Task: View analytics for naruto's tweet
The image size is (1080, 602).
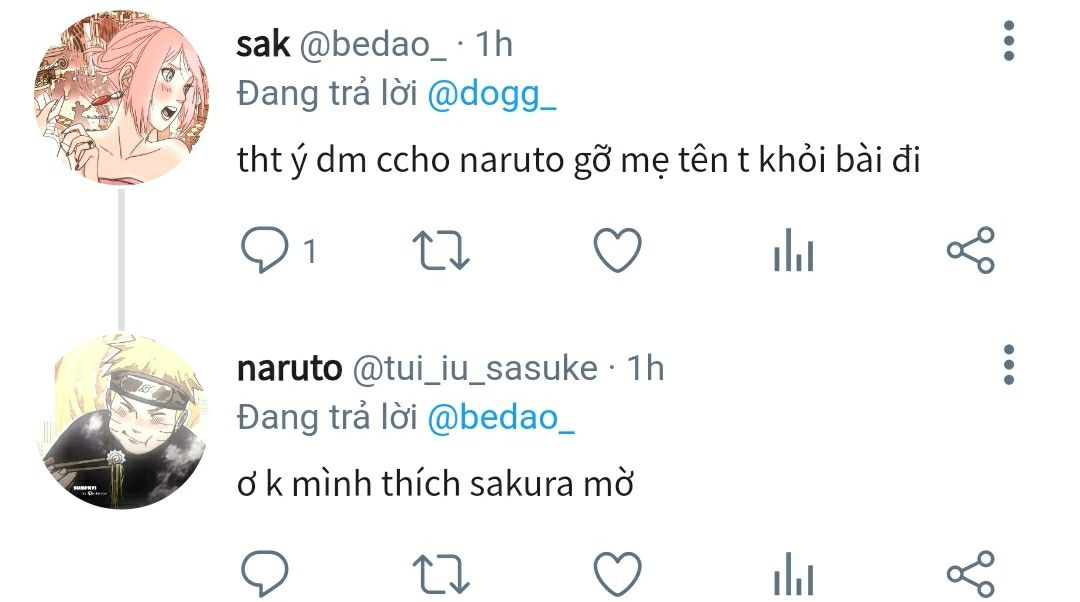Action: pos(794,575)
